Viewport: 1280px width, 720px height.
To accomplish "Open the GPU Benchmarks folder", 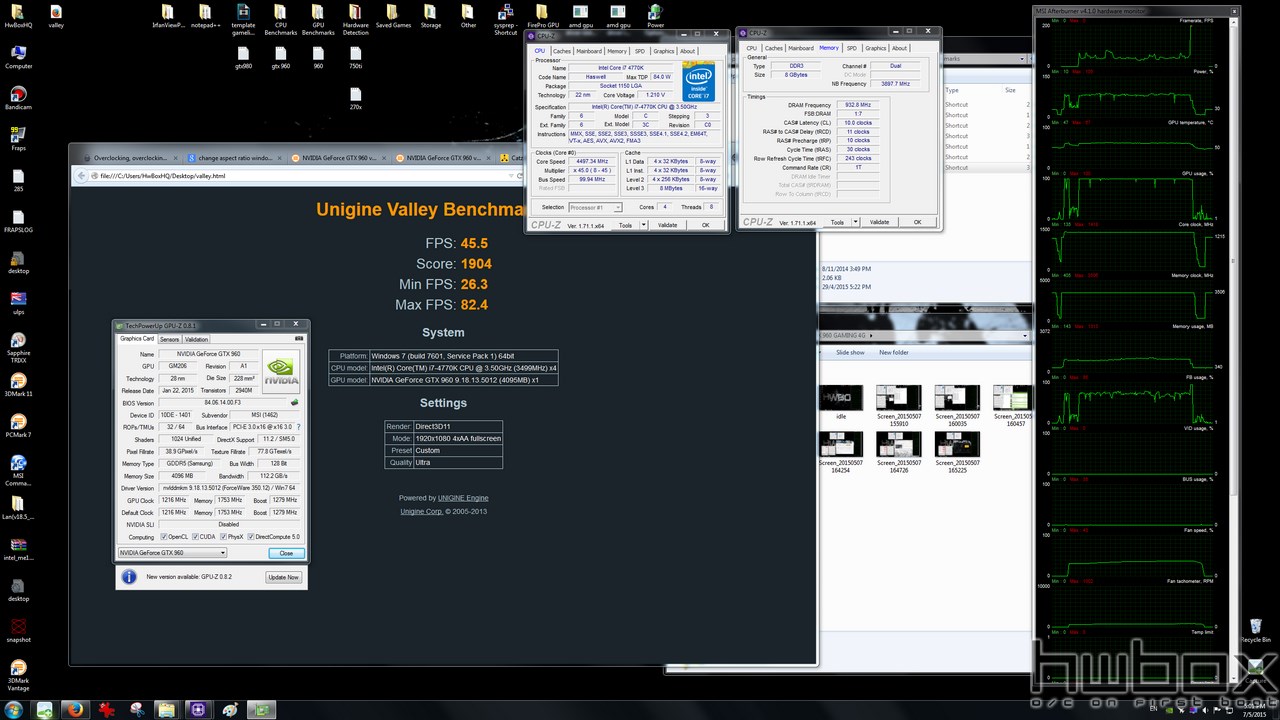I will tap(318, 18).
